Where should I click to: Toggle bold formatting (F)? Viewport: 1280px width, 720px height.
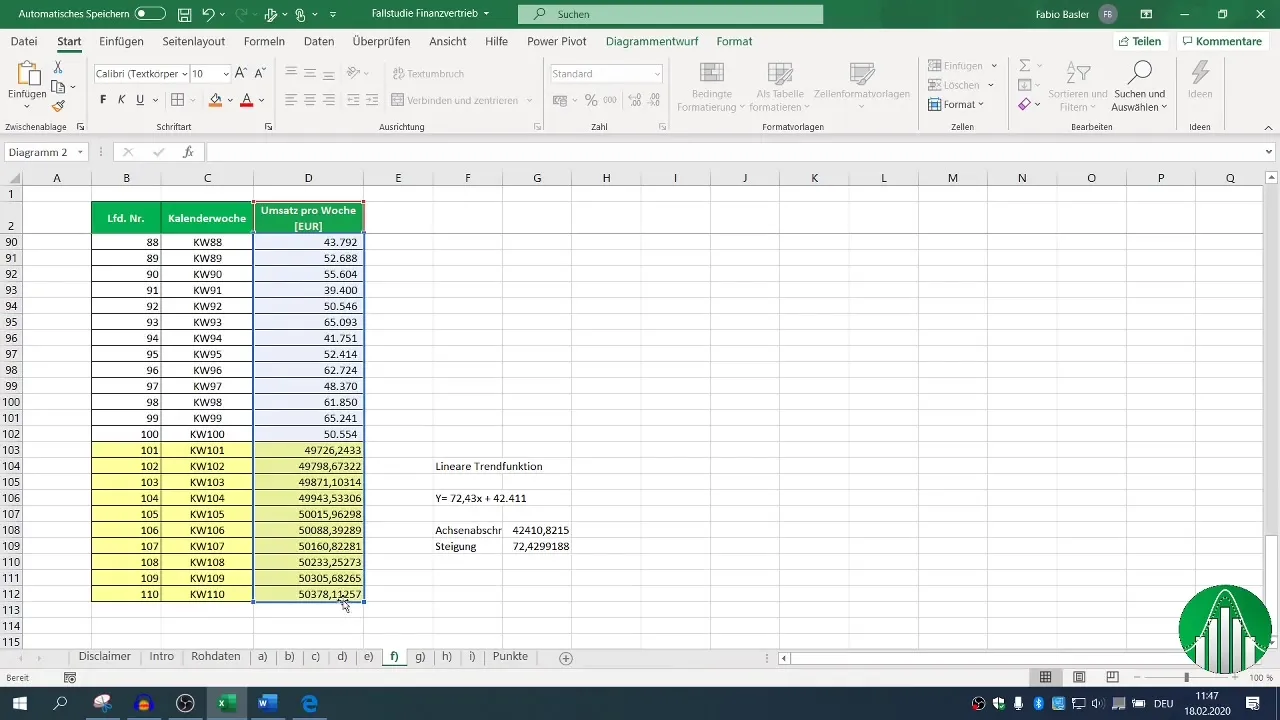(103, 100)
